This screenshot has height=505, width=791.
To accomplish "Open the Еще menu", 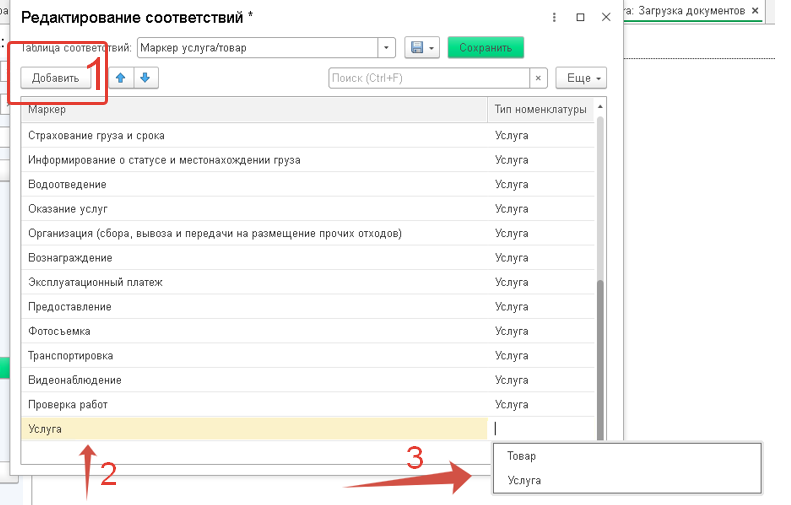I will (x=581, y=78).
